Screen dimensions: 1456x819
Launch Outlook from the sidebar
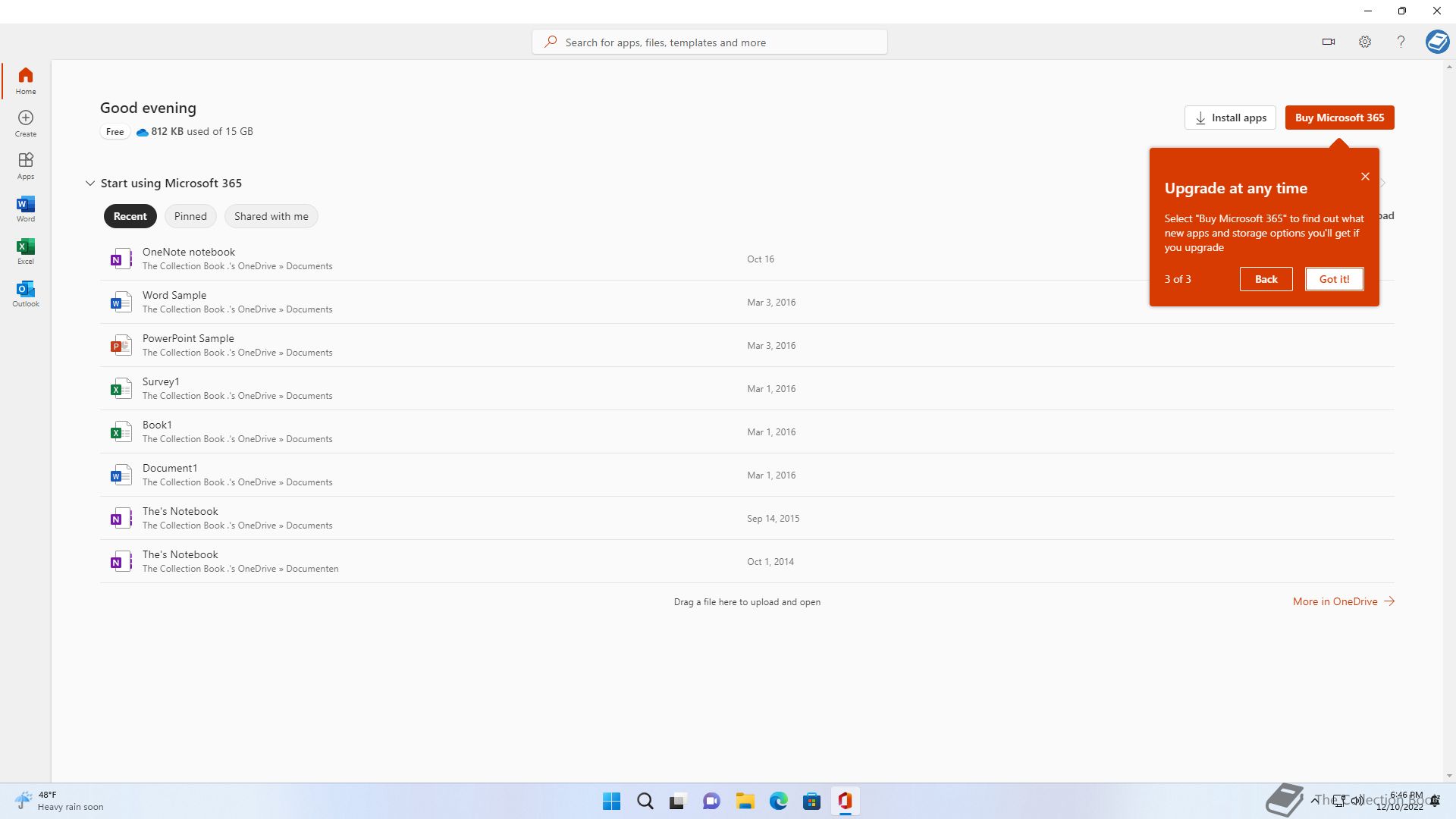click(x=26, y=293)
